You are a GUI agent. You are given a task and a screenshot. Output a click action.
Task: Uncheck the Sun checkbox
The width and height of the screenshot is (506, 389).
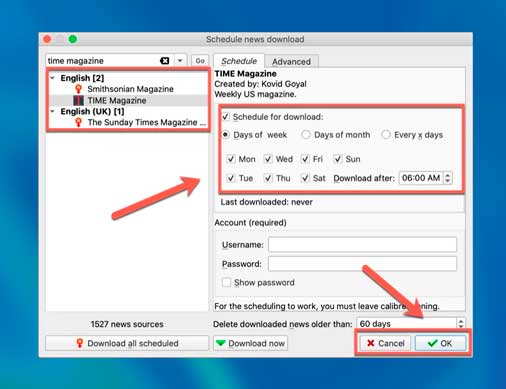[338, 159]
